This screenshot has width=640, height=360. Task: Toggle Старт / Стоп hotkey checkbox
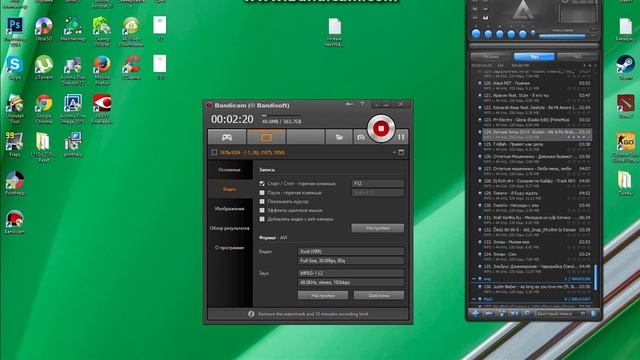262,184
